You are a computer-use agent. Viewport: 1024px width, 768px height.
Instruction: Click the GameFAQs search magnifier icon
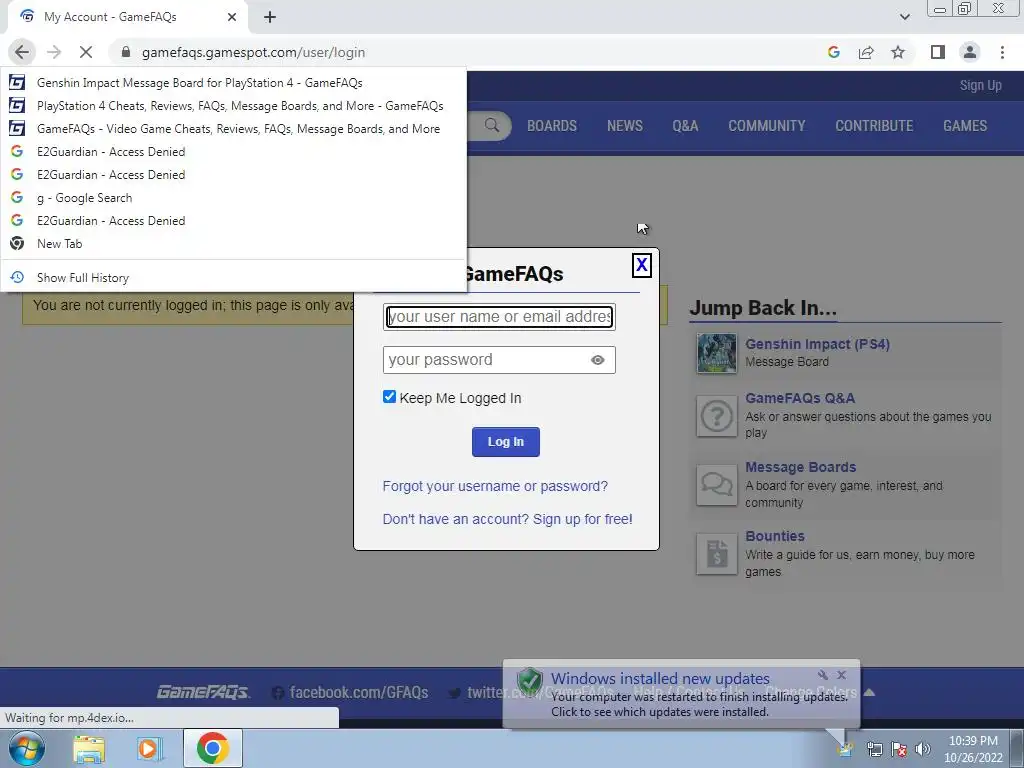492,125
